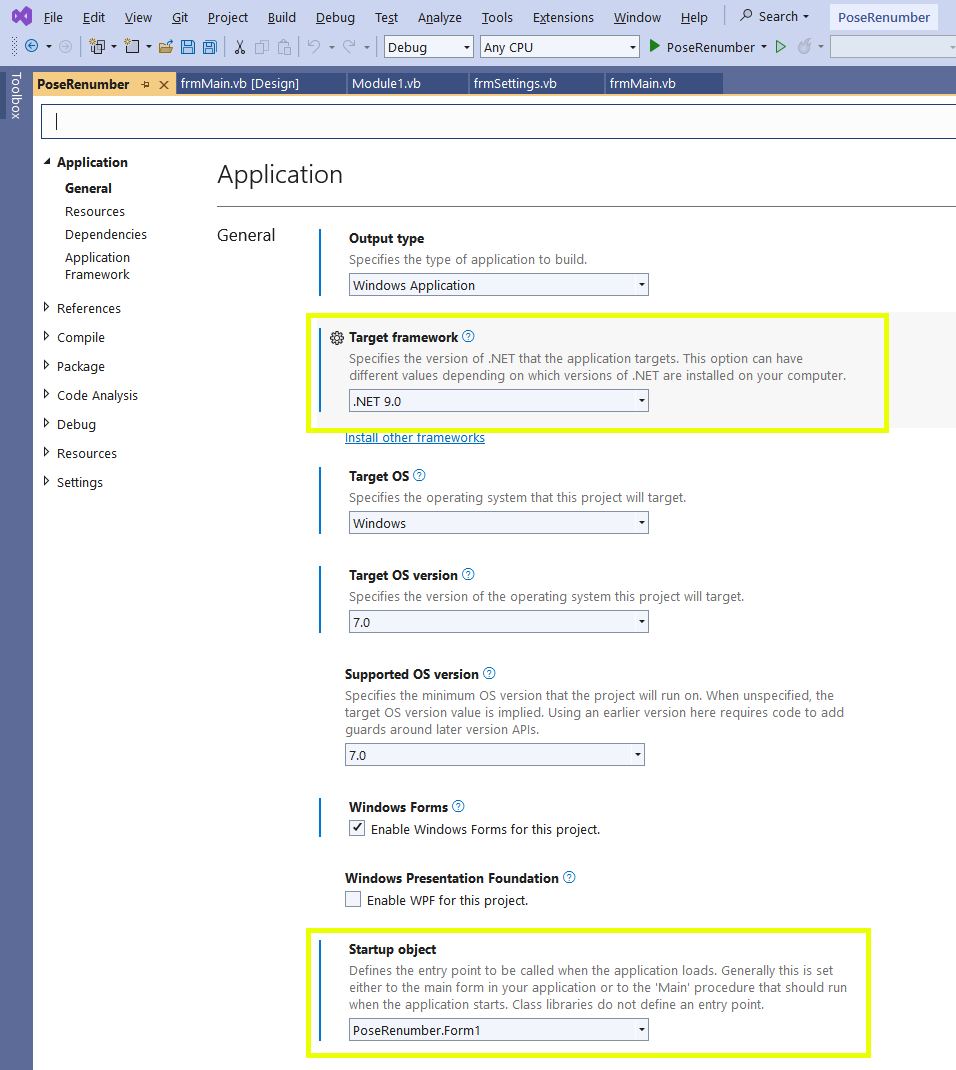The width and height of the screenshot is (956, 1070).
Task: Open the Target framework .NET 9.0 dropdown
Action: point(499,401)
